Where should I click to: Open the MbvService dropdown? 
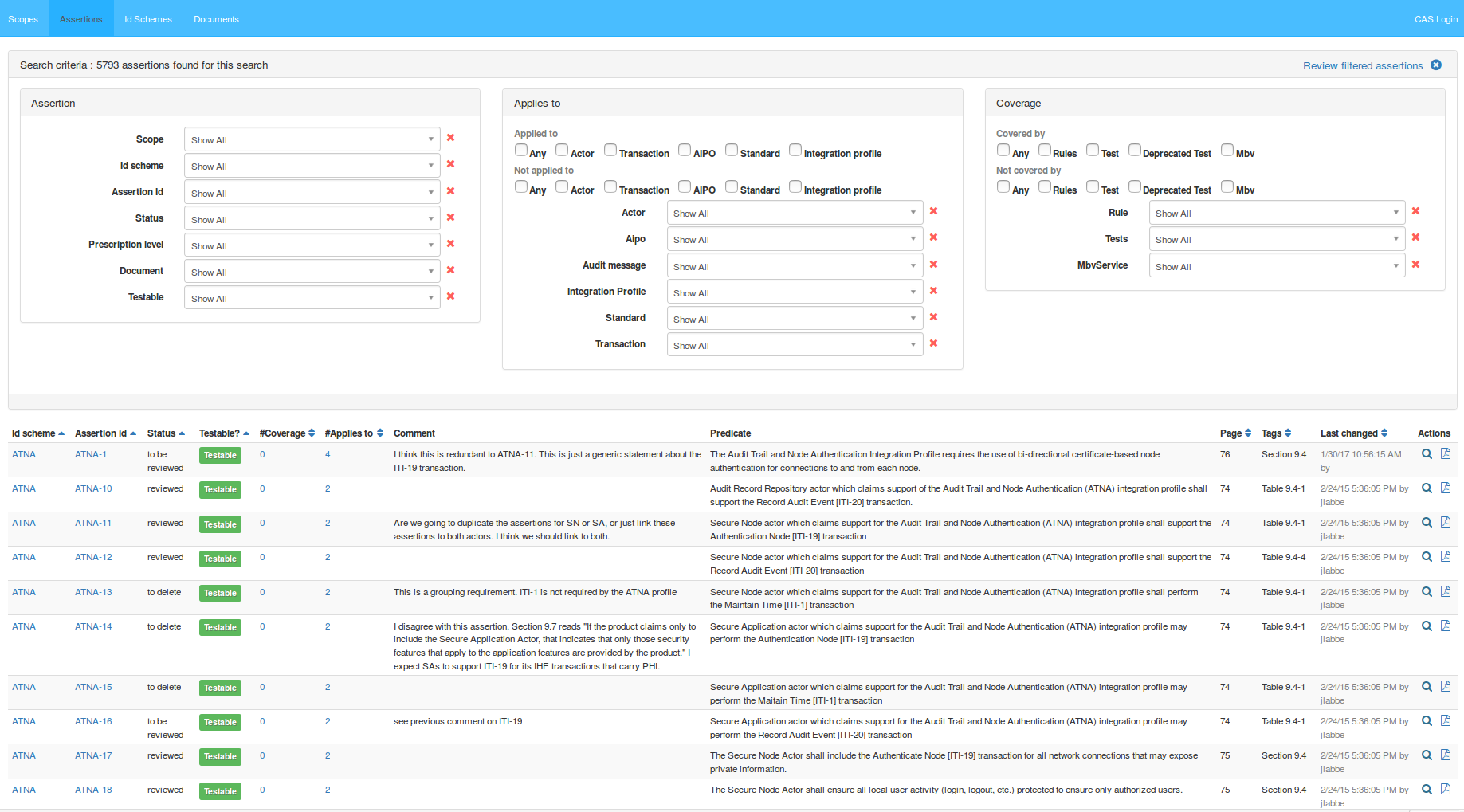click(1277, 266)
